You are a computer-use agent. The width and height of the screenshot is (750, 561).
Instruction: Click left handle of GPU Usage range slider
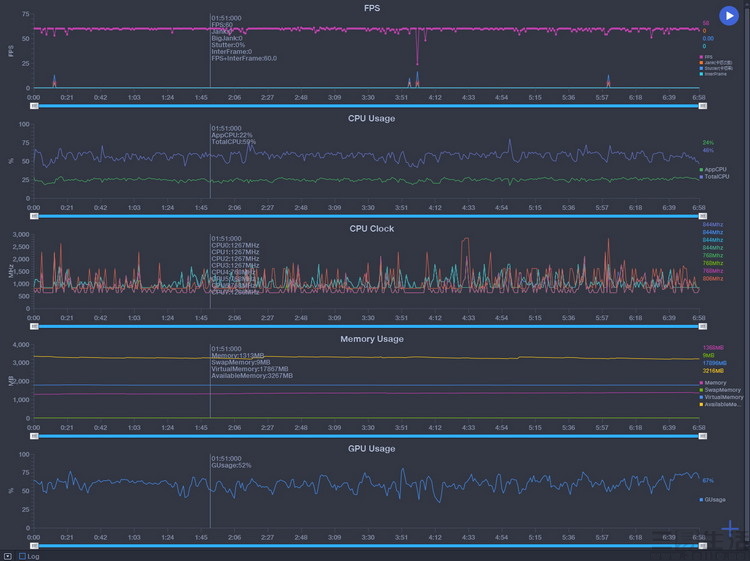[34, 546]
